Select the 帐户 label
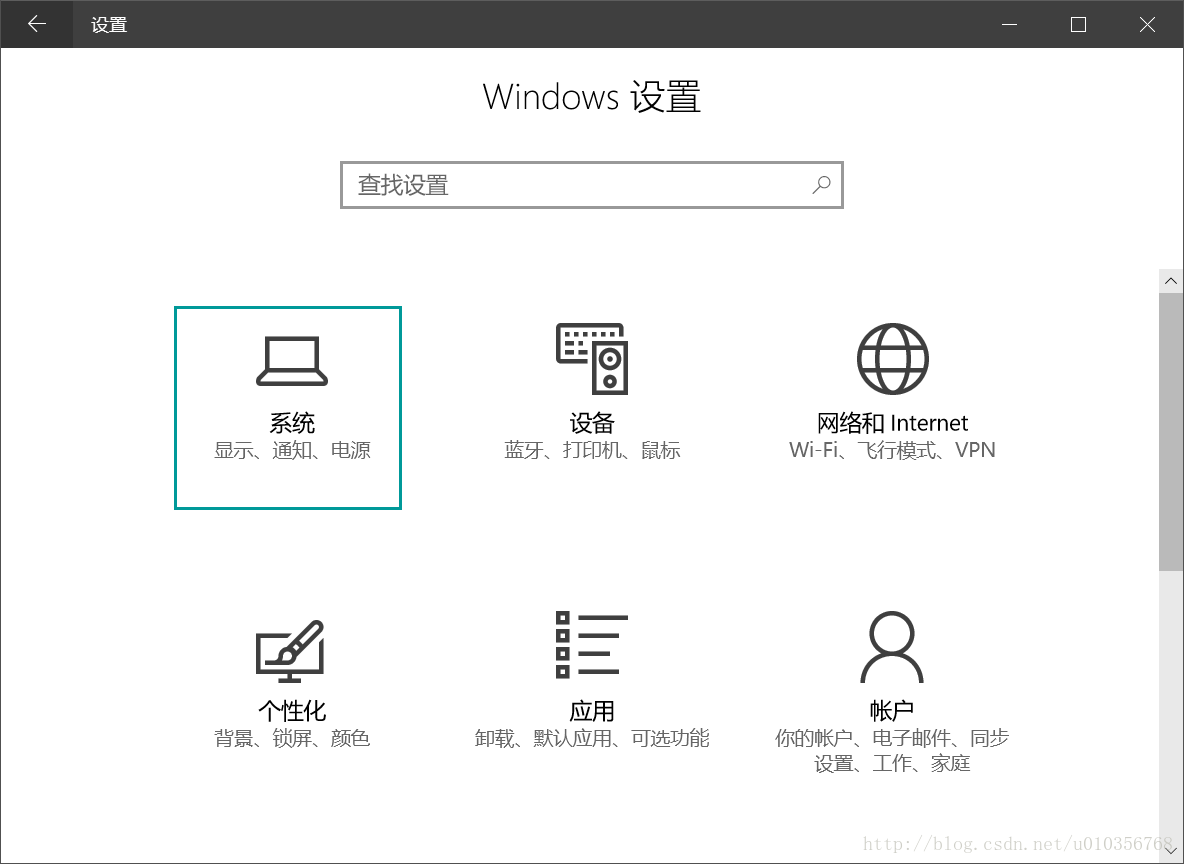This screenshot has width=1184, height=864. tap(892, 711)
